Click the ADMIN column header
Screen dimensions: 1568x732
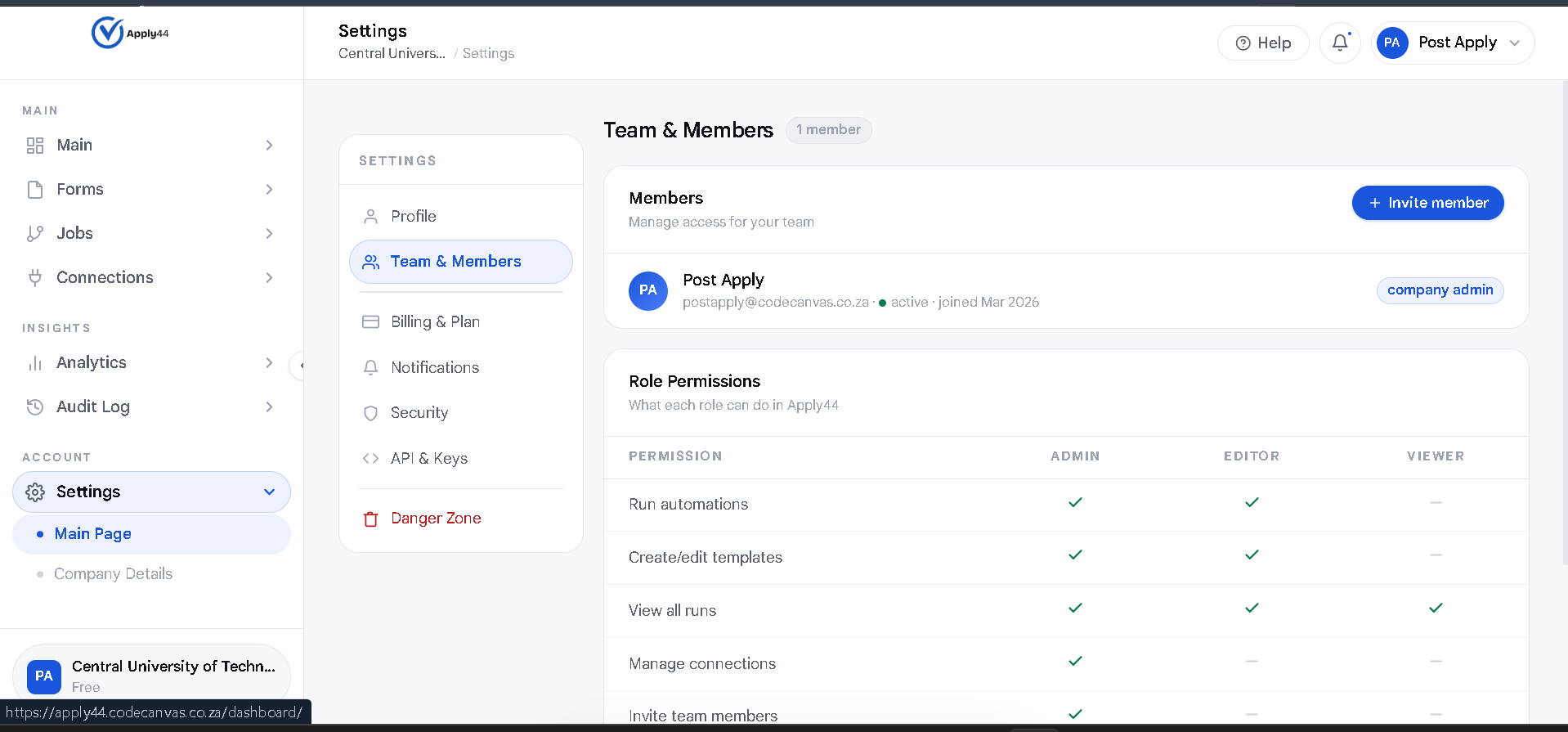tap(1075, 456)
